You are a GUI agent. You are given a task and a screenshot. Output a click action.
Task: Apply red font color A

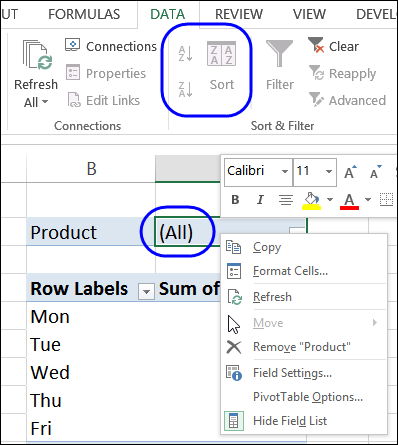pos(349,201)
